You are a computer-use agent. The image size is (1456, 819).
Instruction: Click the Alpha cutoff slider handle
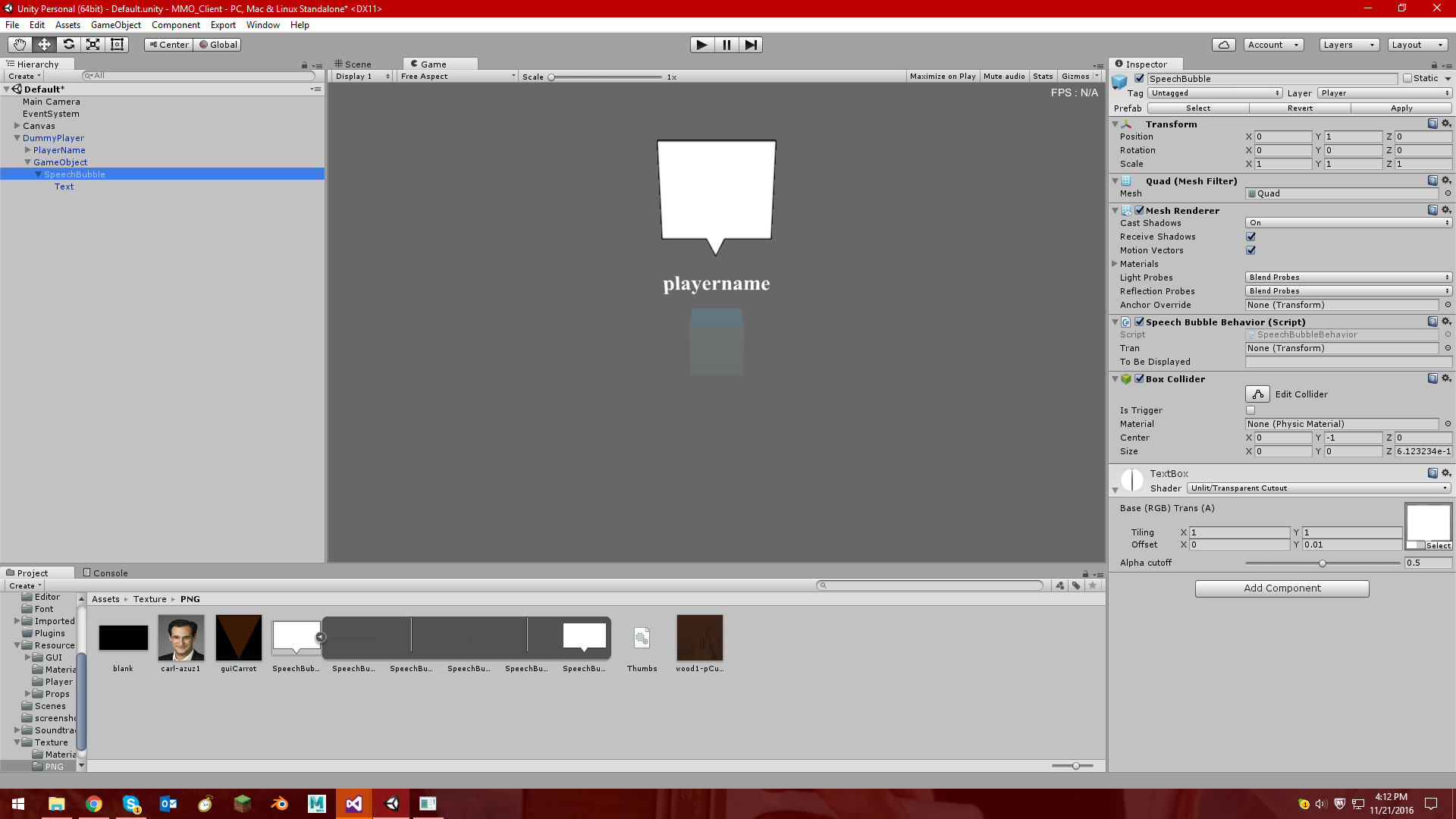(x=1322, y=563)
